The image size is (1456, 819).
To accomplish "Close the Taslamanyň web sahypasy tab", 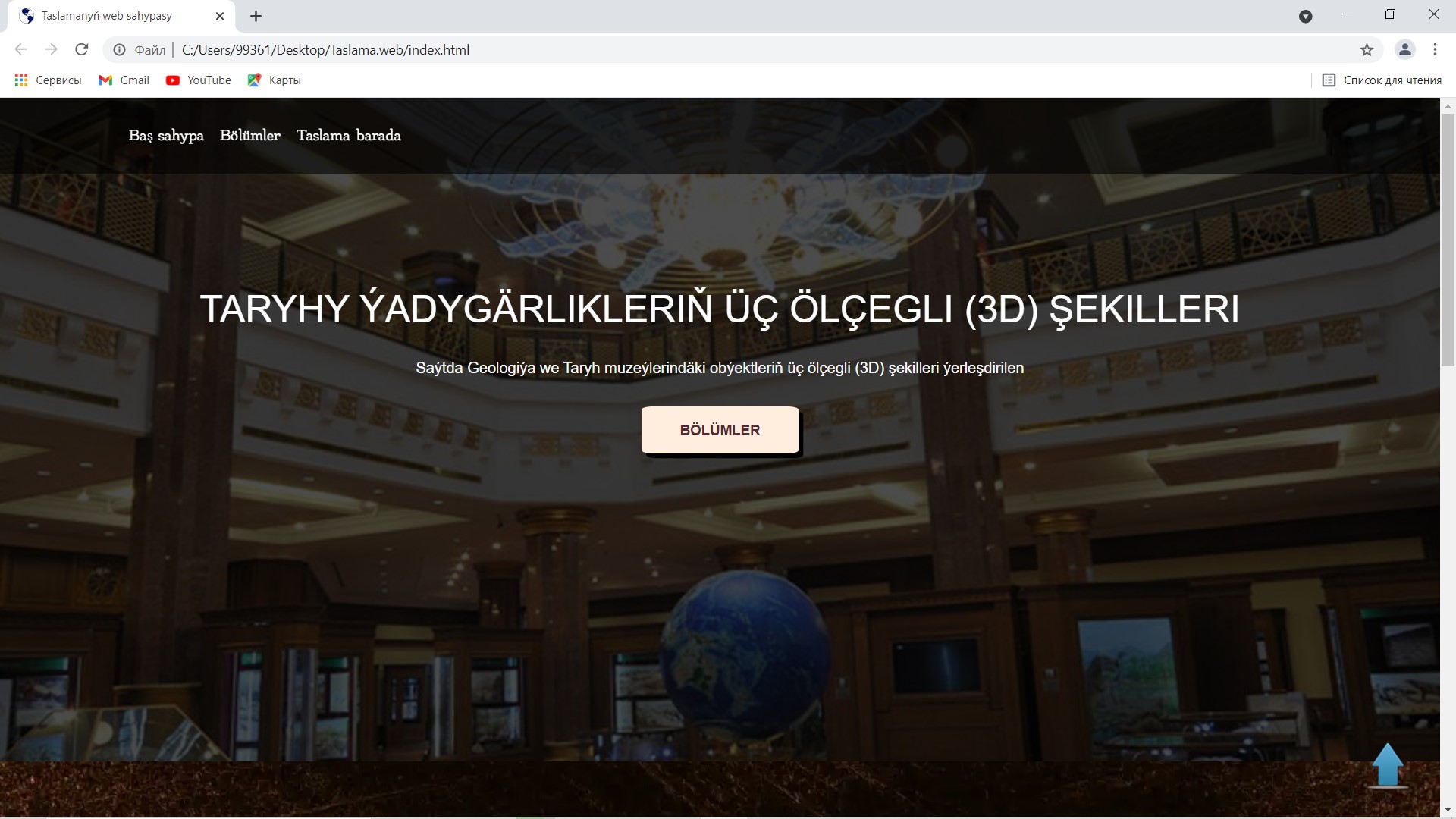I will click(220, 16).
